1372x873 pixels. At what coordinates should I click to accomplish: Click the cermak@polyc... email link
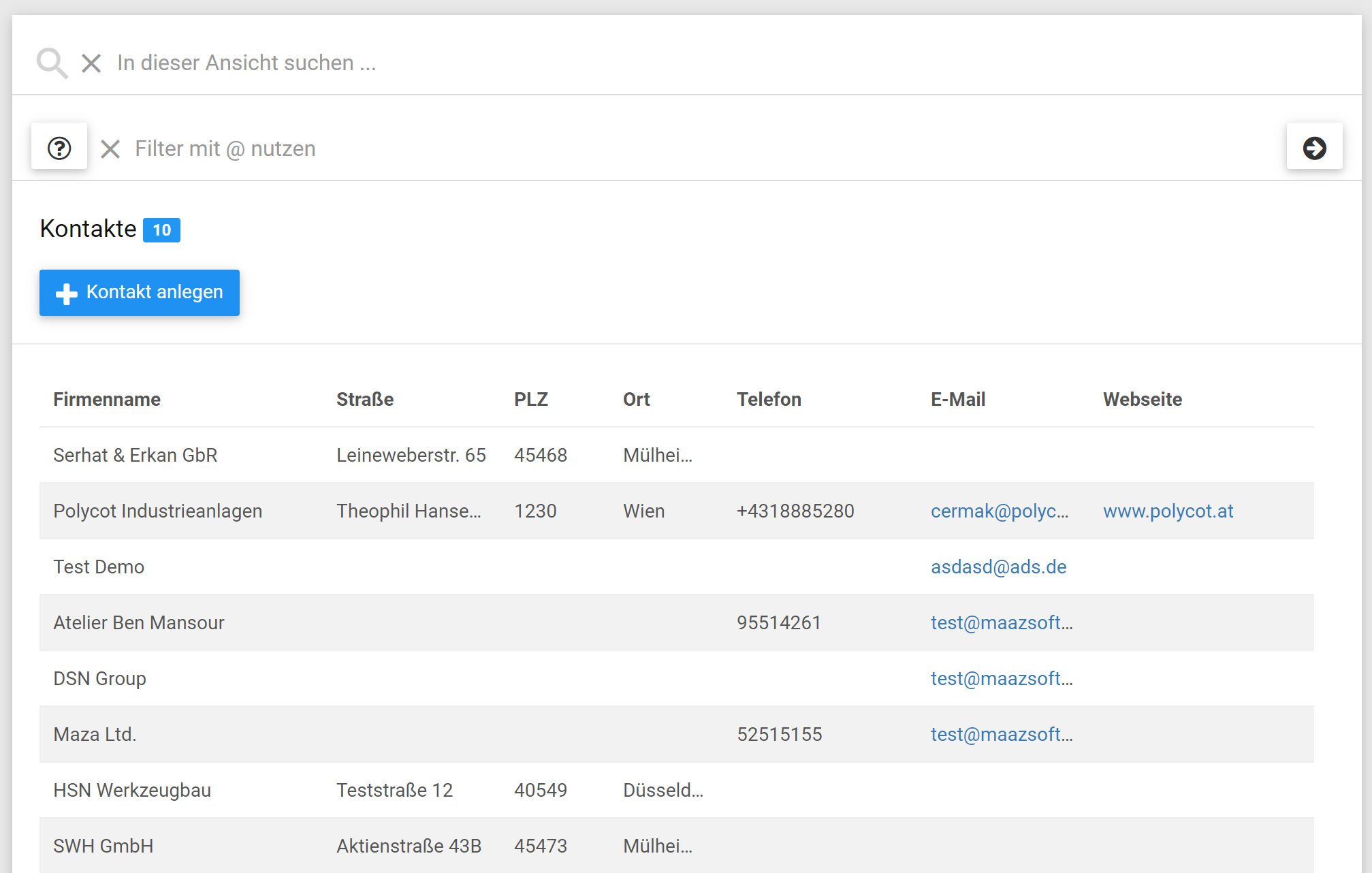click(x=999, y=511)
